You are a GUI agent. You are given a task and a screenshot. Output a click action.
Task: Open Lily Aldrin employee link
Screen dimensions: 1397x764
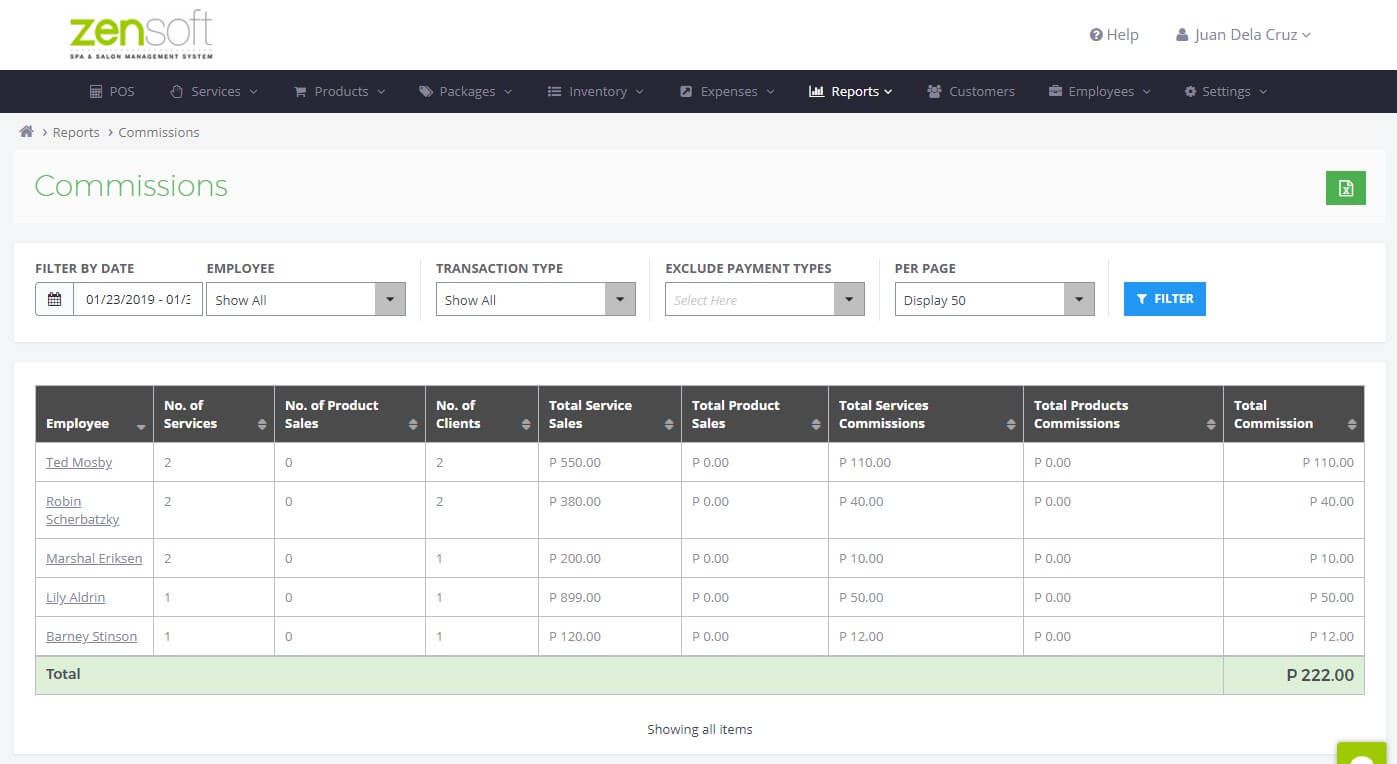click(75, 597)
